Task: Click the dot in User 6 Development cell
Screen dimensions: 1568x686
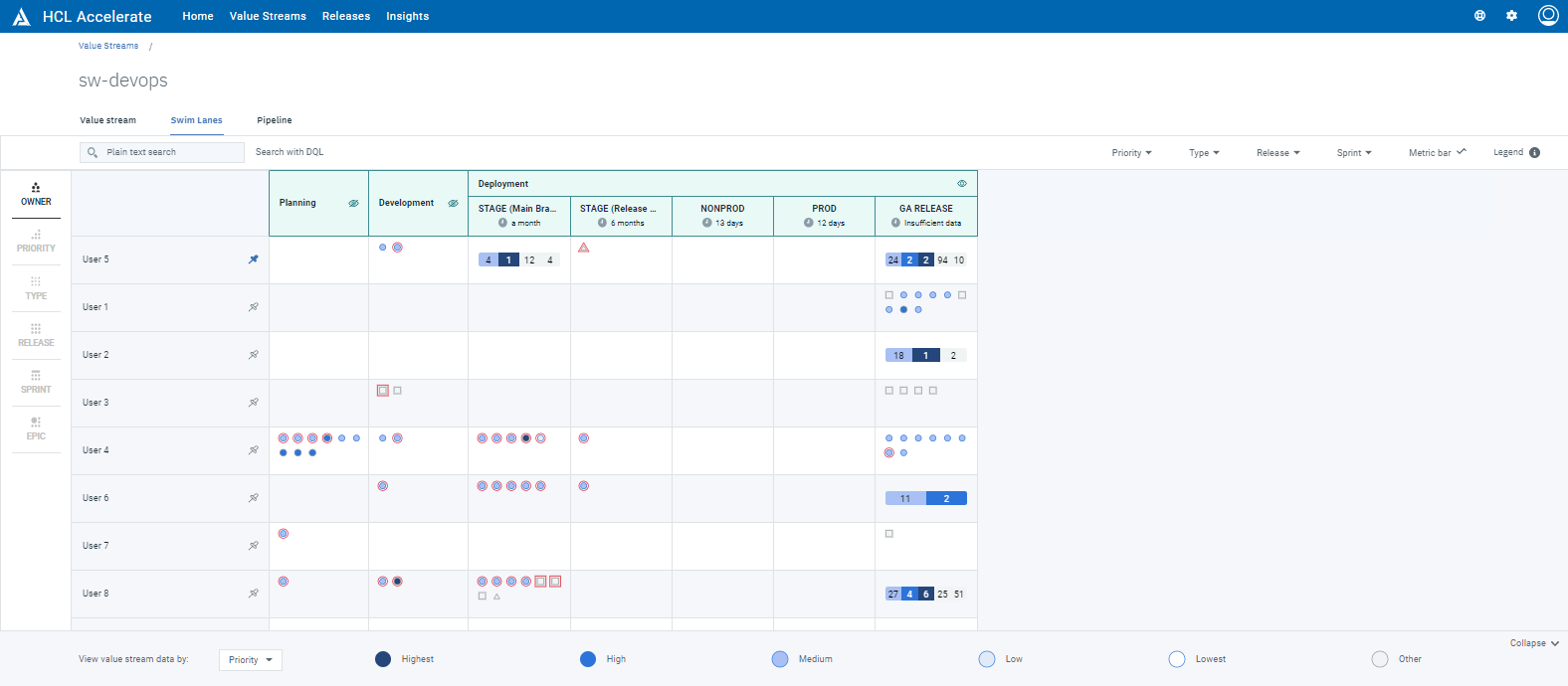Action: click(383, 486)
